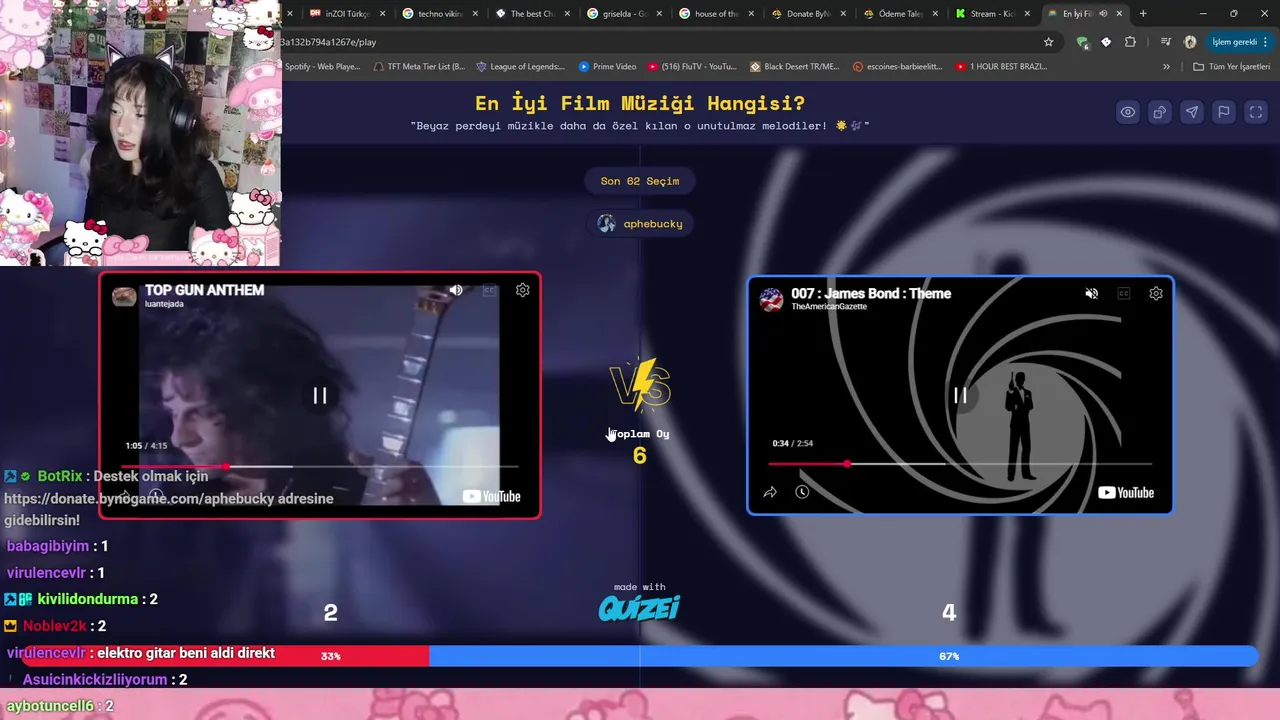Pause the Top Gun Anthem video
This screenshot has width=1280, height=720.
click(320, 395)
